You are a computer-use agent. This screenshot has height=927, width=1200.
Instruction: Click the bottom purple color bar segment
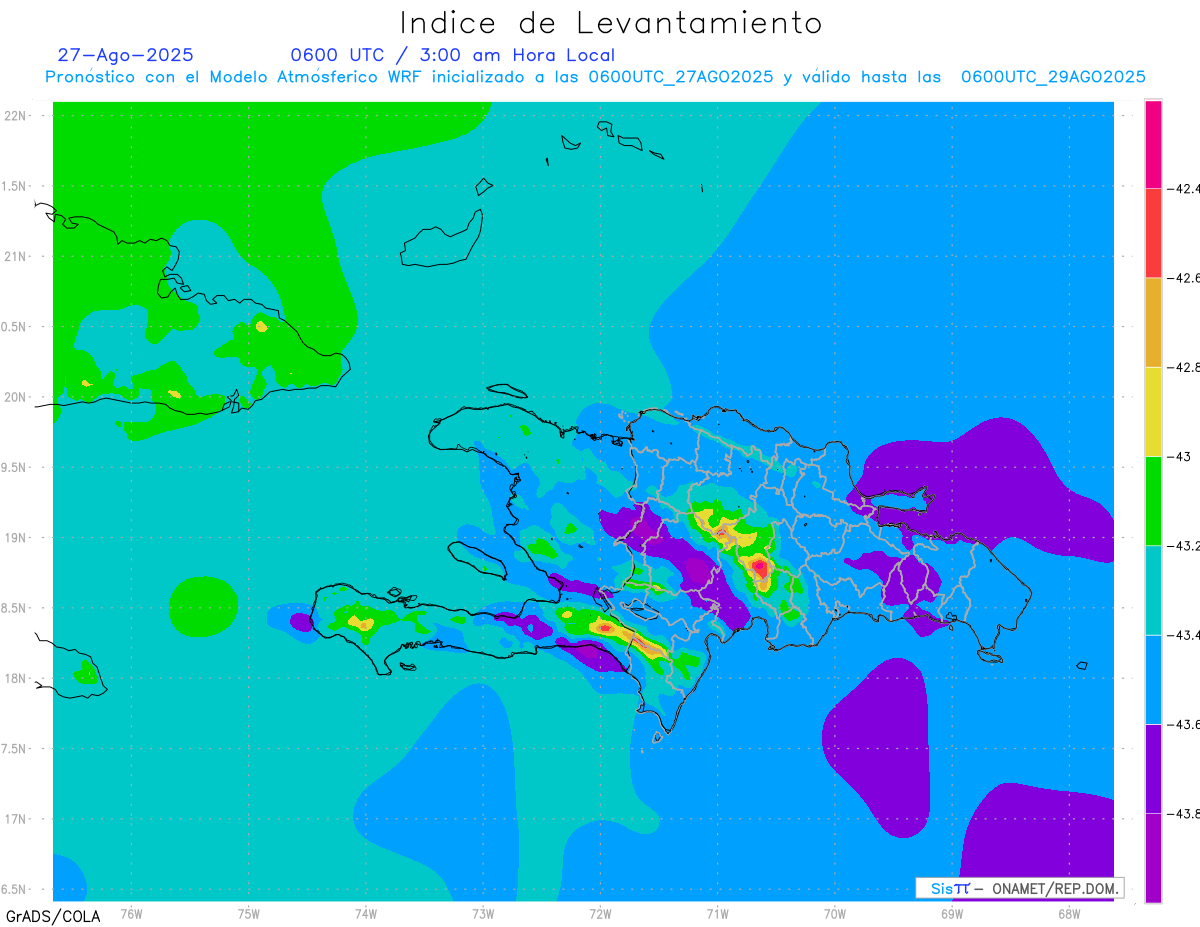pyautogui.click(x=1153, y=857)
